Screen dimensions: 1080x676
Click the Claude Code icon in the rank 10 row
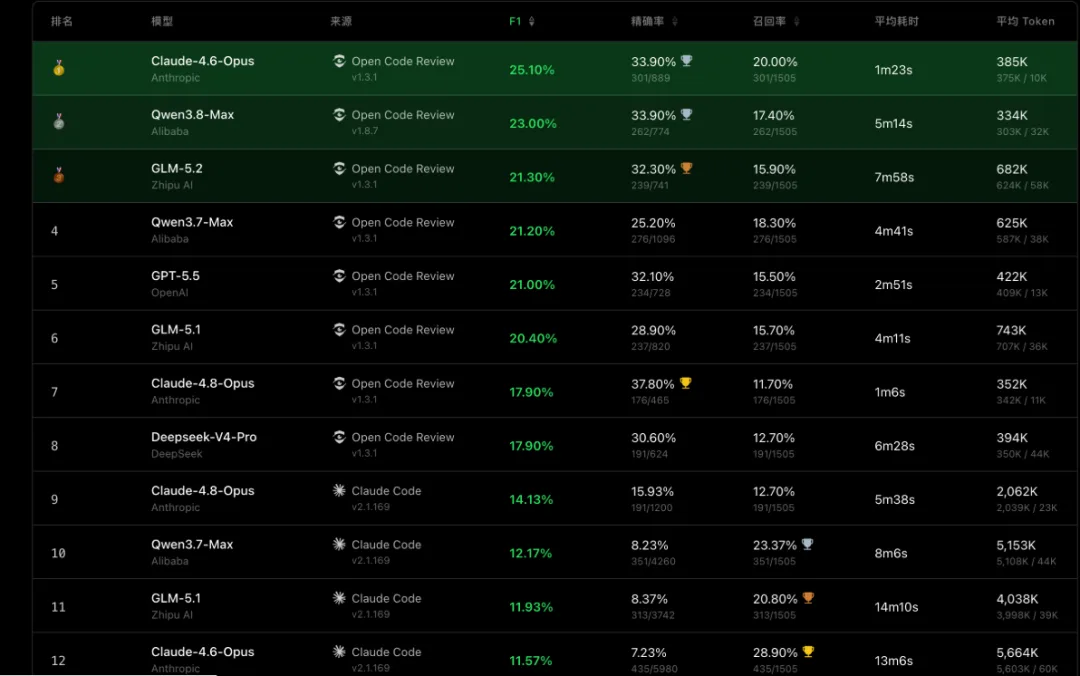pos(339,544)
